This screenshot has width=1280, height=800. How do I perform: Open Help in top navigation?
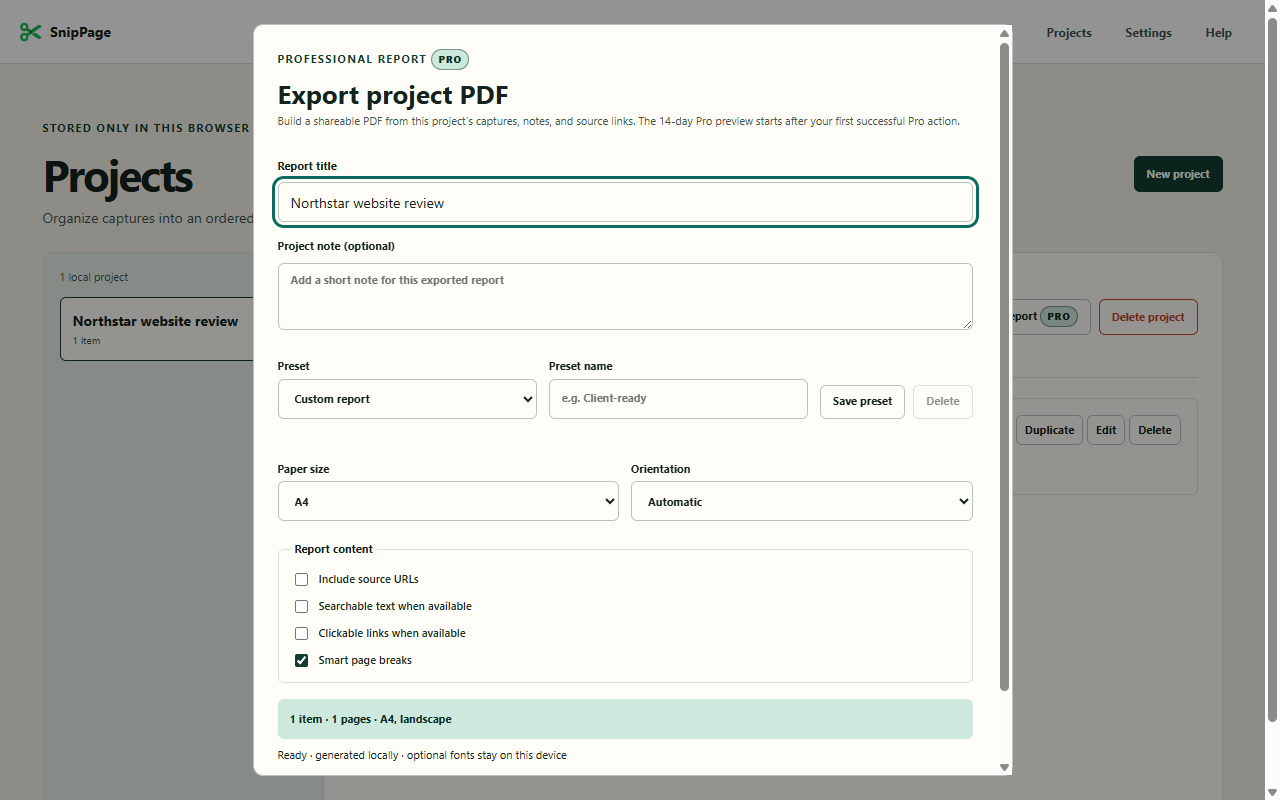1218,33
